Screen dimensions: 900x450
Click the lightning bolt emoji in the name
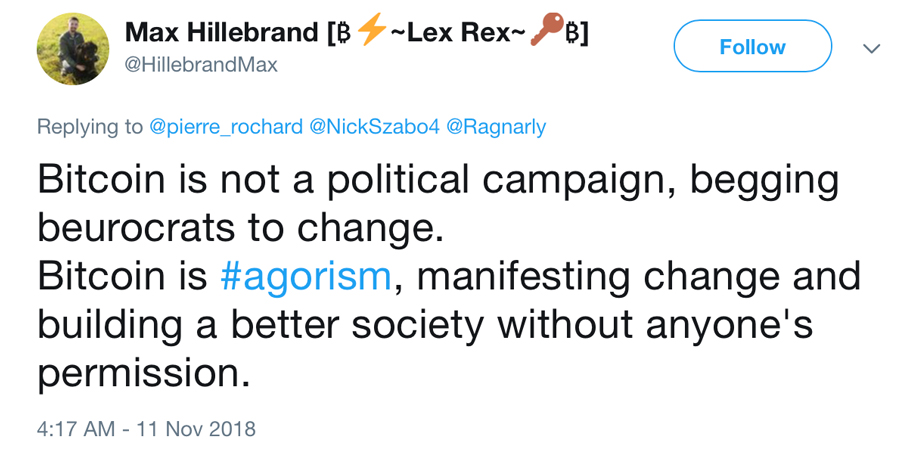[x=371, y=32]
